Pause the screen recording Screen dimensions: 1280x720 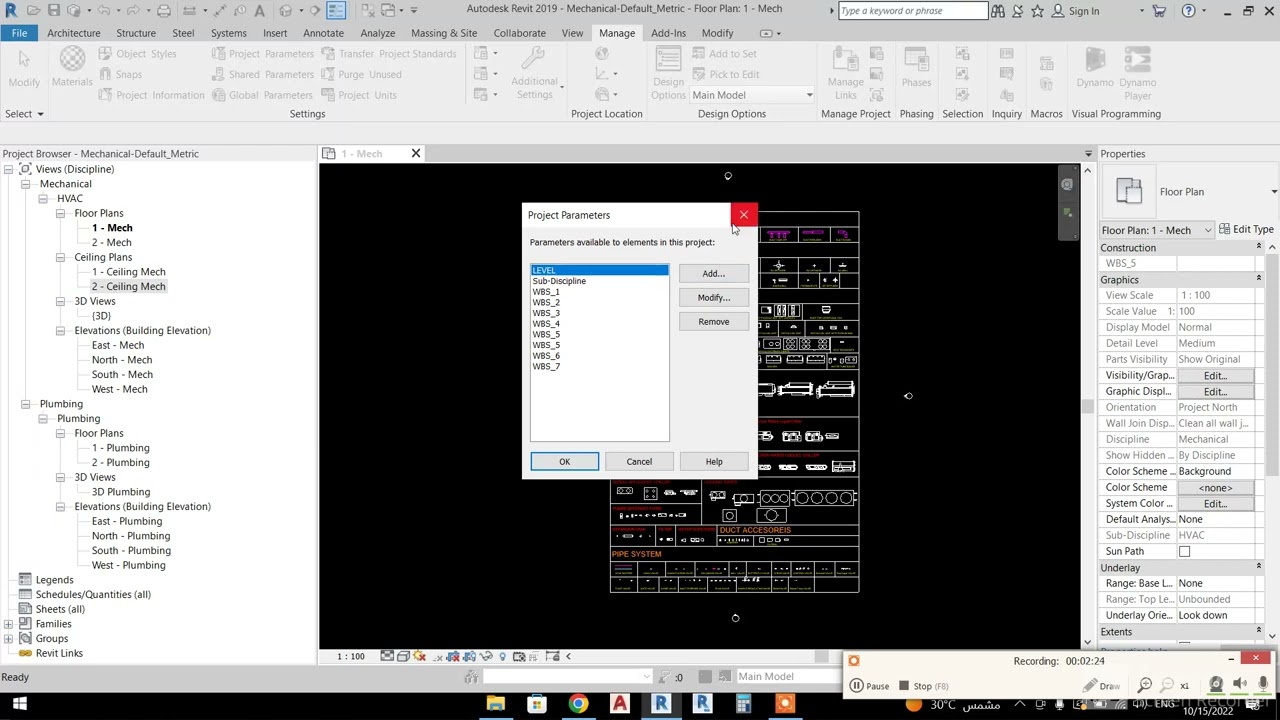[x=869, y=686]
